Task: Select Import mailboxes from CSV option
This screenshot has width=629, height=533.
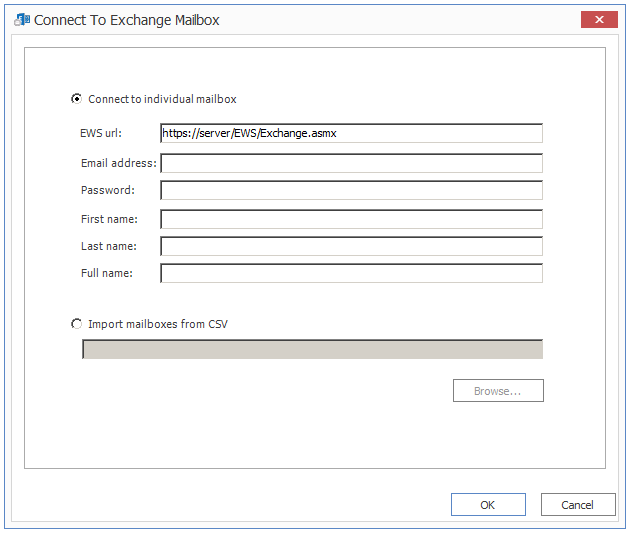Action: click(x=76, y=324)
